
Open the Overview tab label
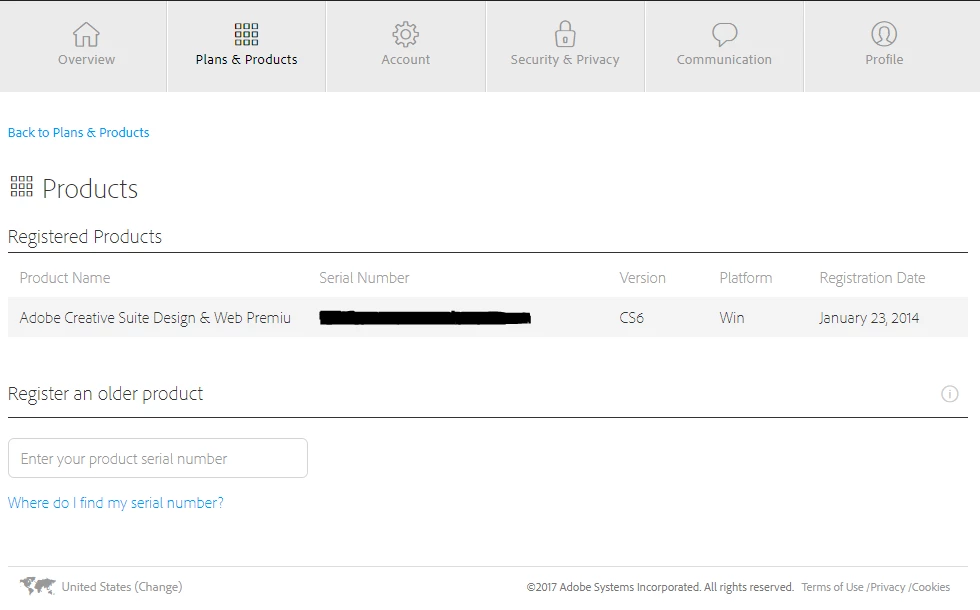tap(86, 59)
